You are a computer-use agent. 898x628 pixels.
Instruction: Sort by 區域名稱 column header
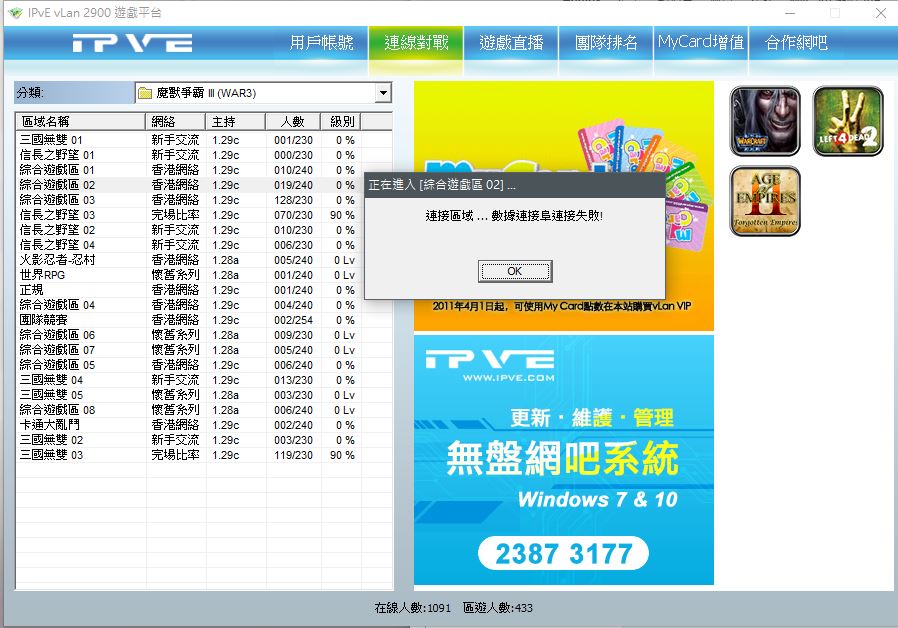[x=81, y=121]
